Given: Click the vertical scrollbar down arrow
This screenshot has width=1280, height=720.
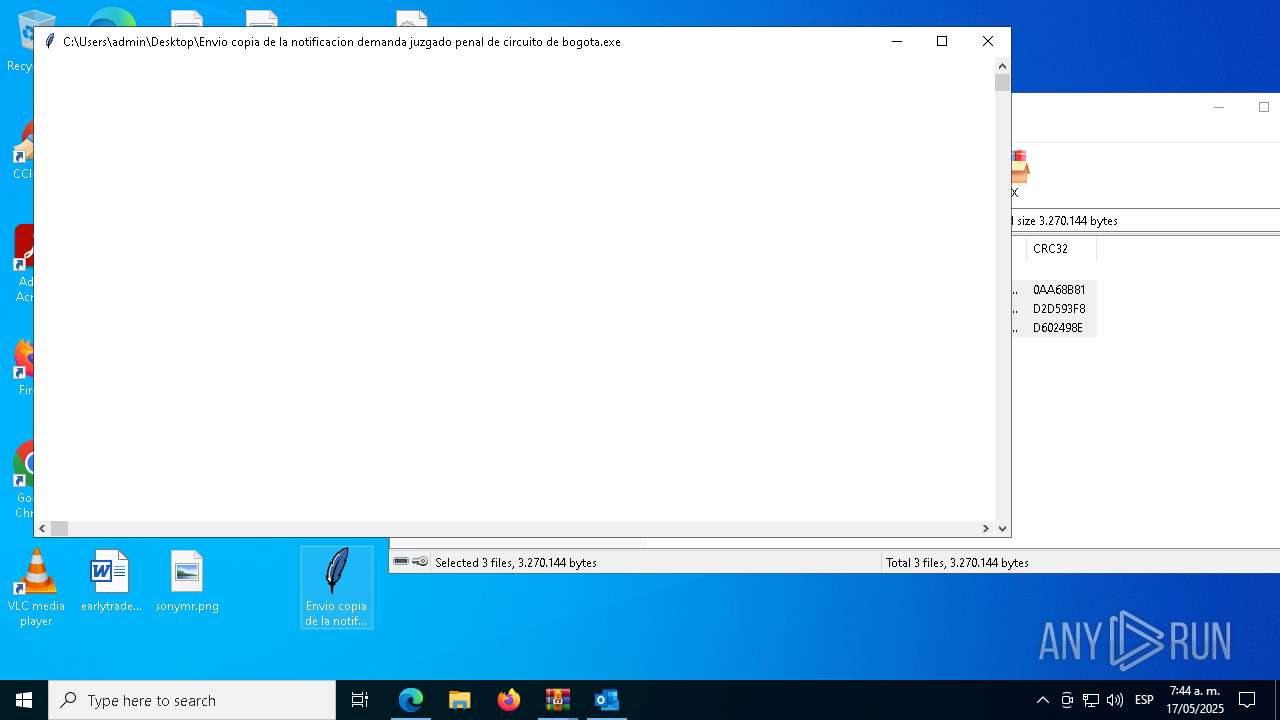Looking at the screenshot, I should point(1003,529).
